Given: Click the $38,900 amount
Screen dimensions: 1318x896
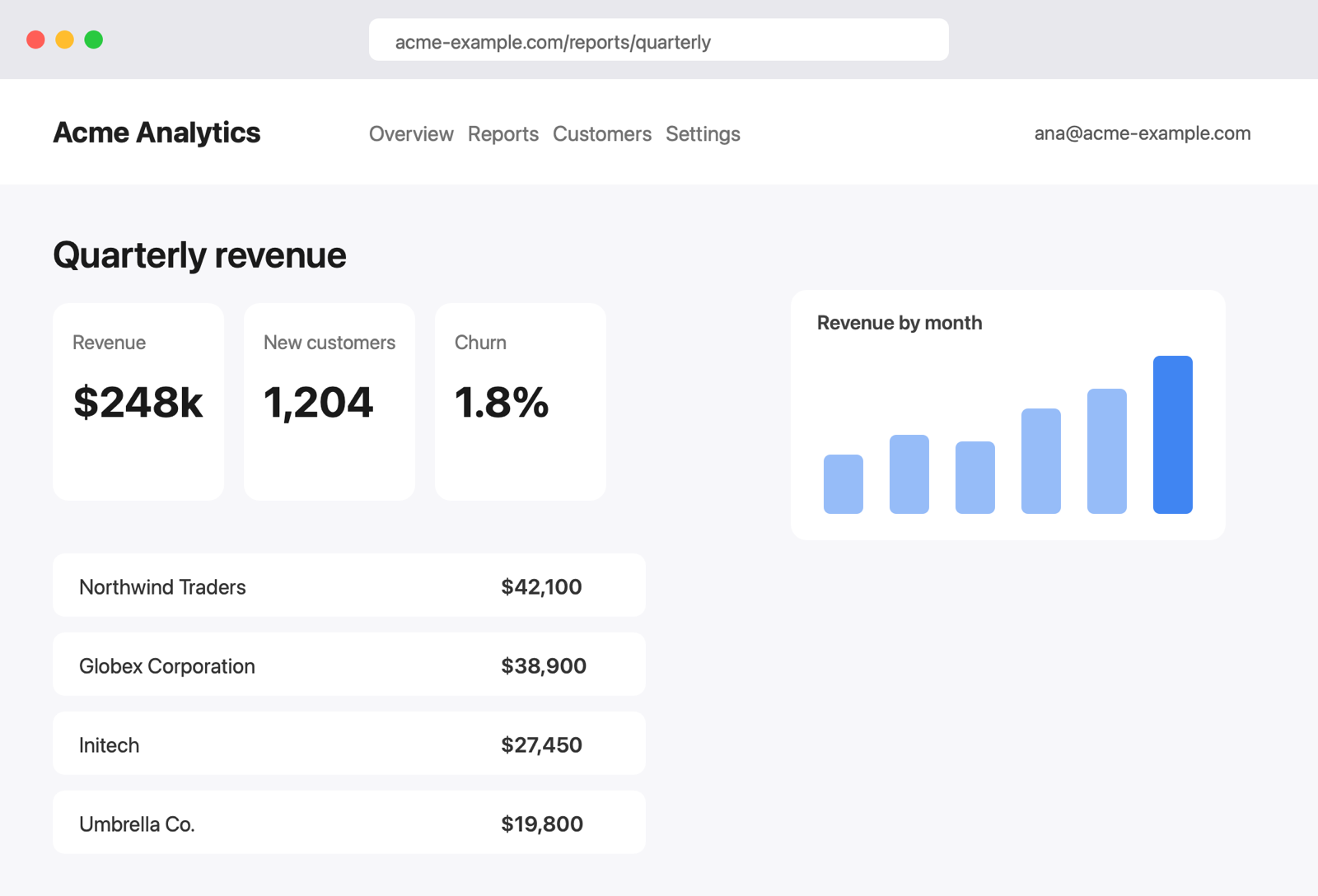Looking at the screenshot, I should pos(544,665).
